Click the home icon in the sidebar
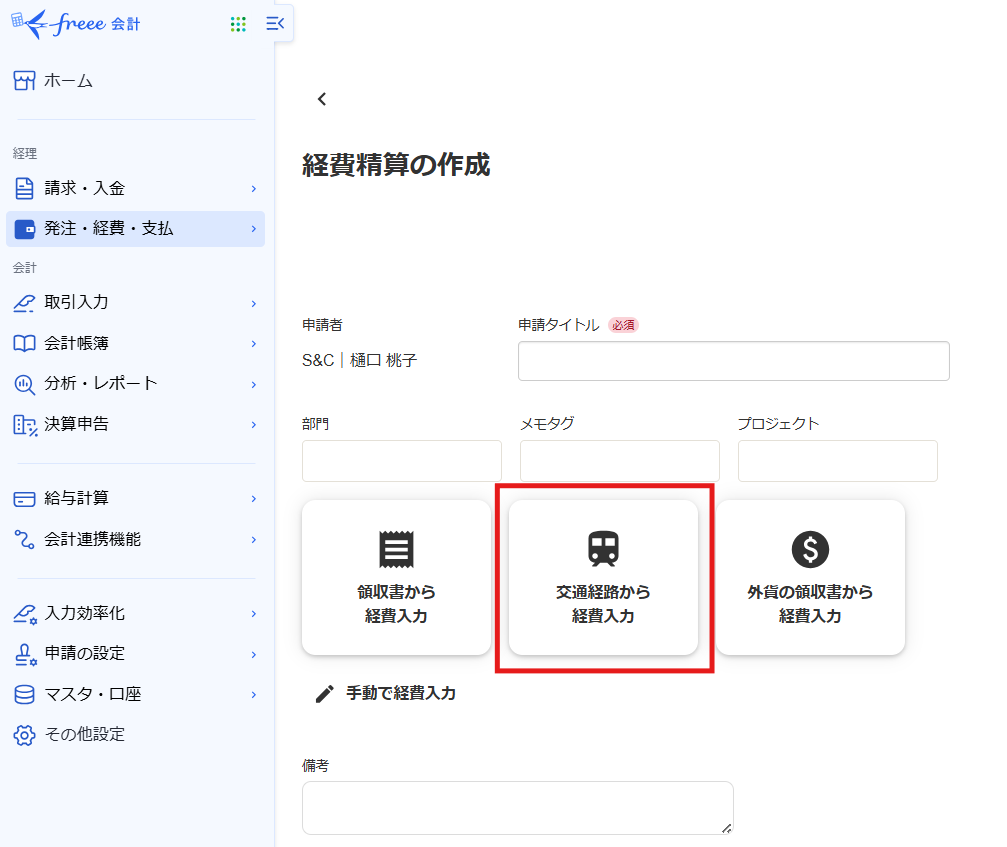Image resolution: width=1007 pixels, height=847 pixels. pyautogui.click(x=25, y=81)
